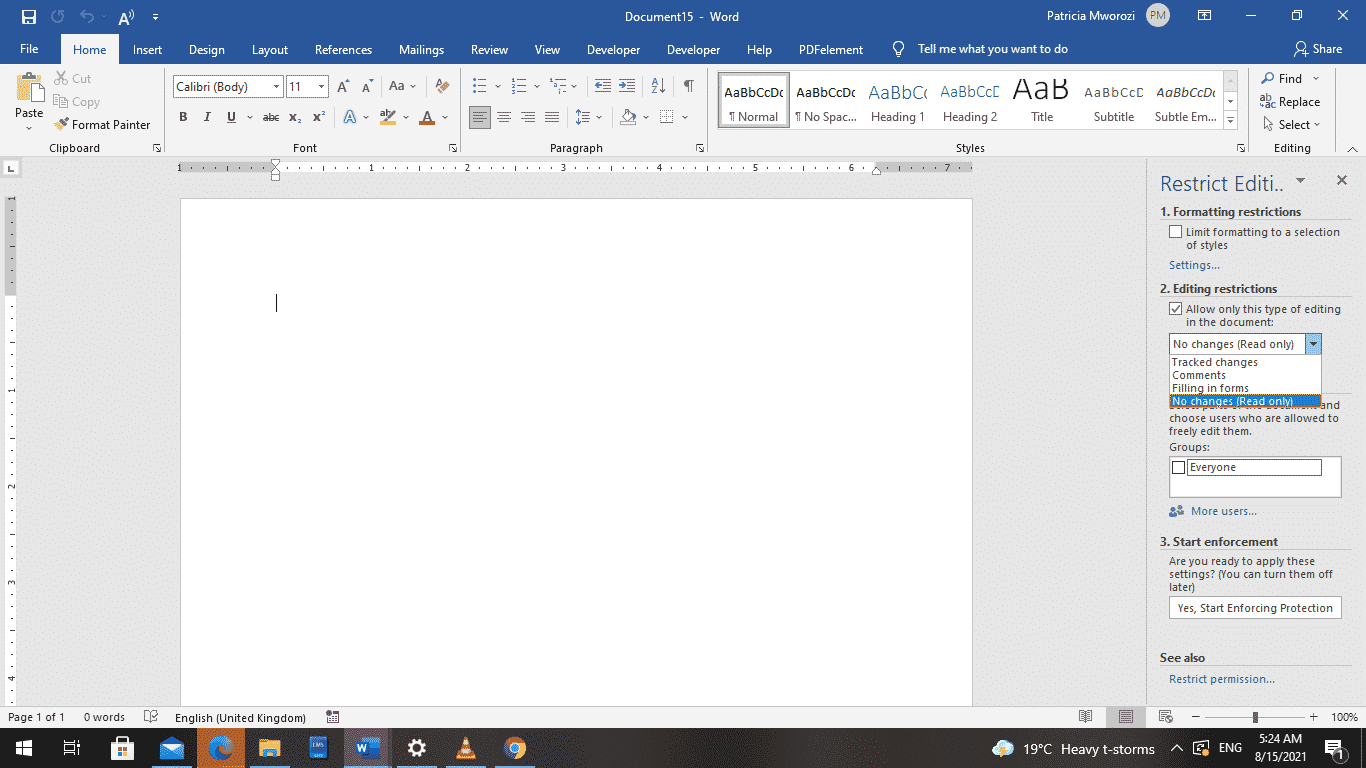Click the strikethrough icon
The height and width of the screenshot is (768, 1366).
(270, 117)
